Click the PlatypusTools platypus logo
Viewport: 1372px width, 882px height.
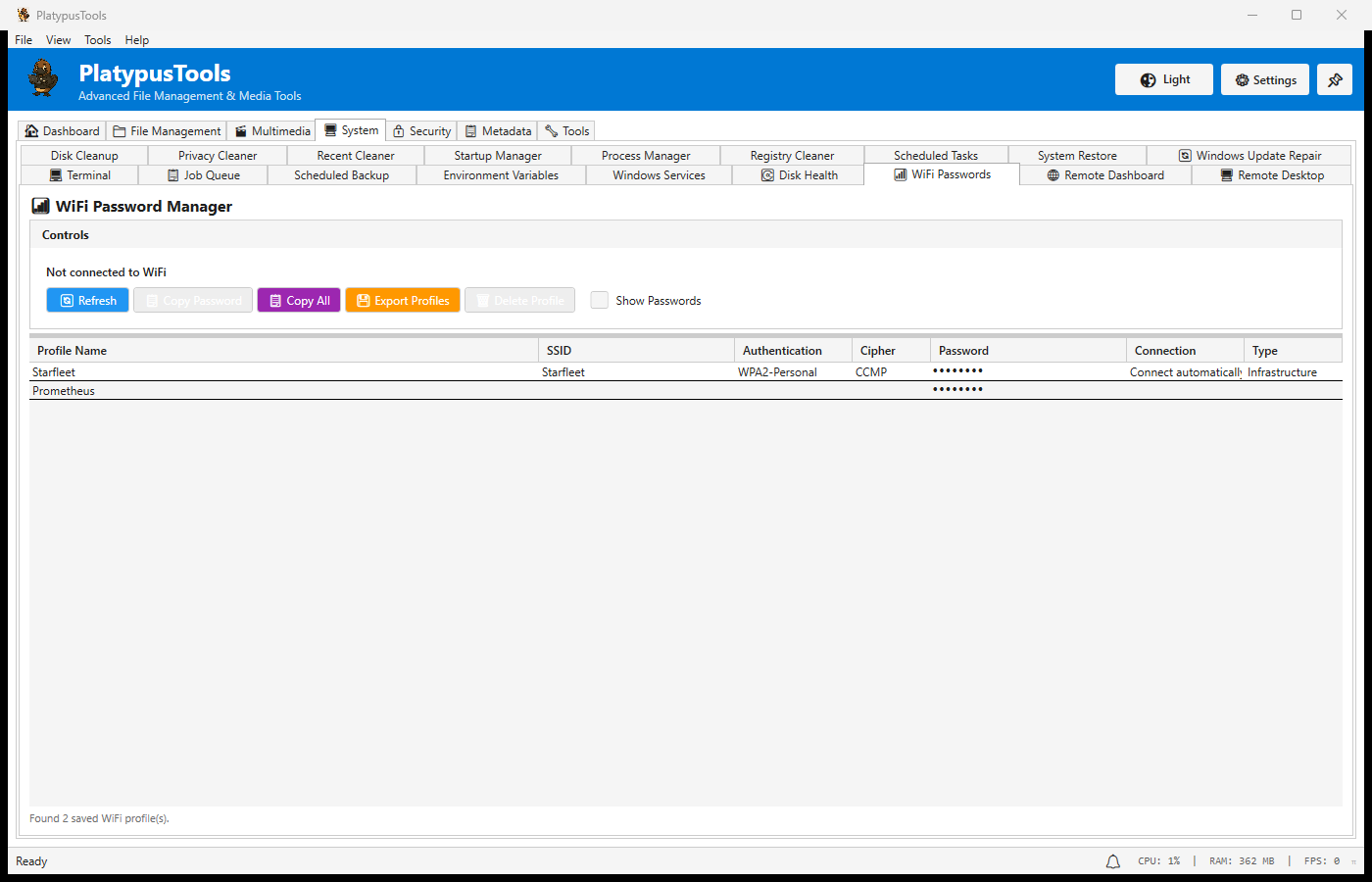pos(43,78)
